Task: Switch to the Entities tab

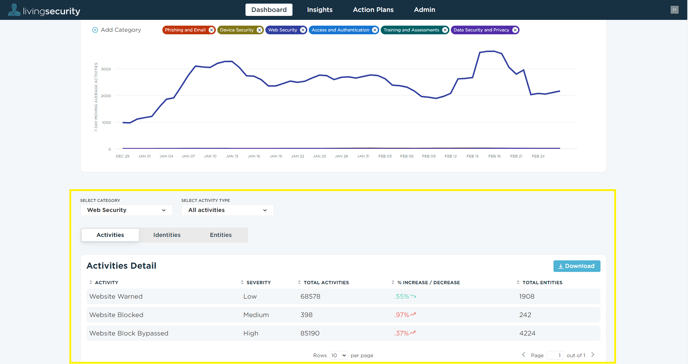Action: tap(221, 235)
